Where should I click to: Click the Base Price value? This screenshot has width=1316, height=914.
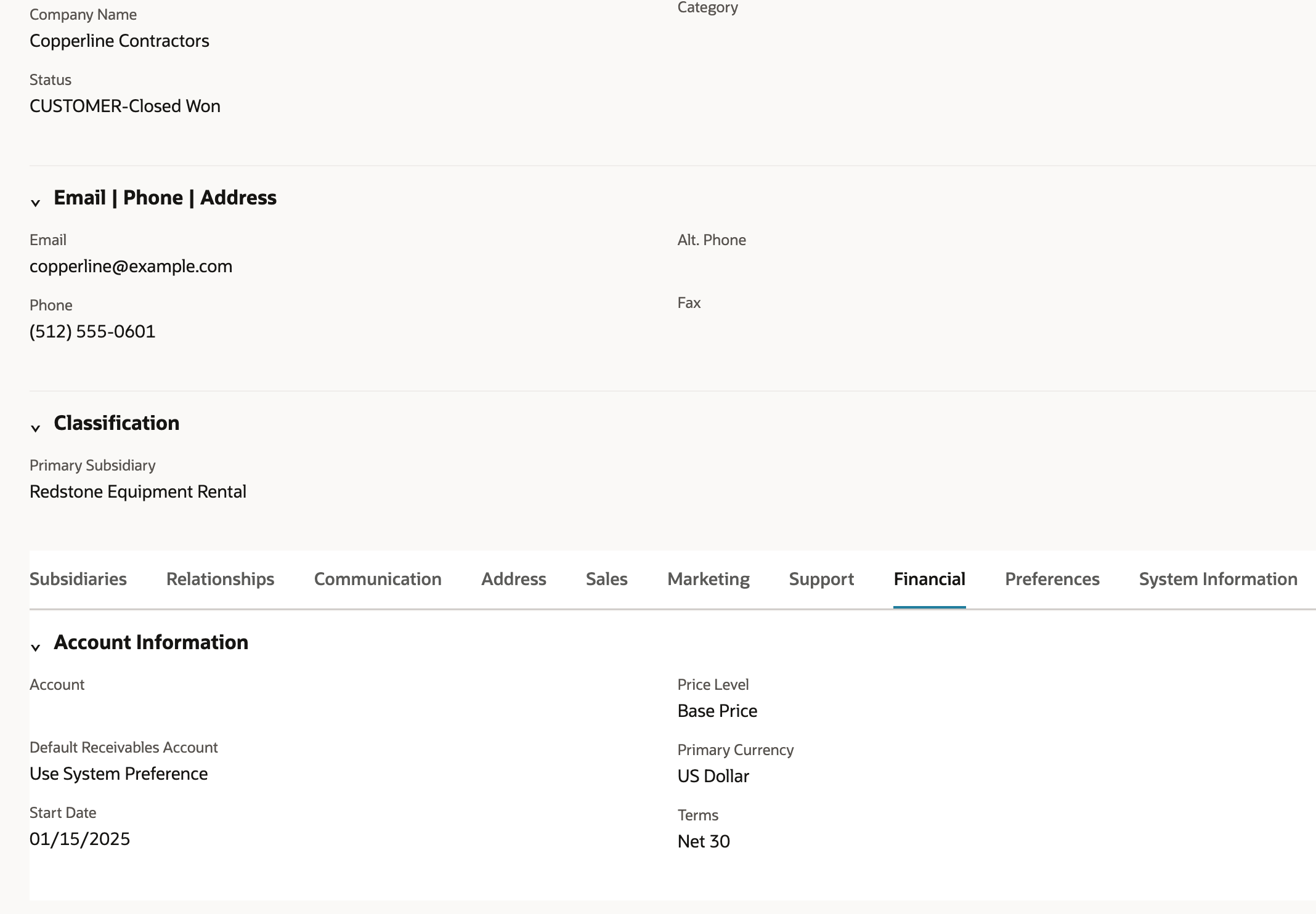(x=717, y=711)
